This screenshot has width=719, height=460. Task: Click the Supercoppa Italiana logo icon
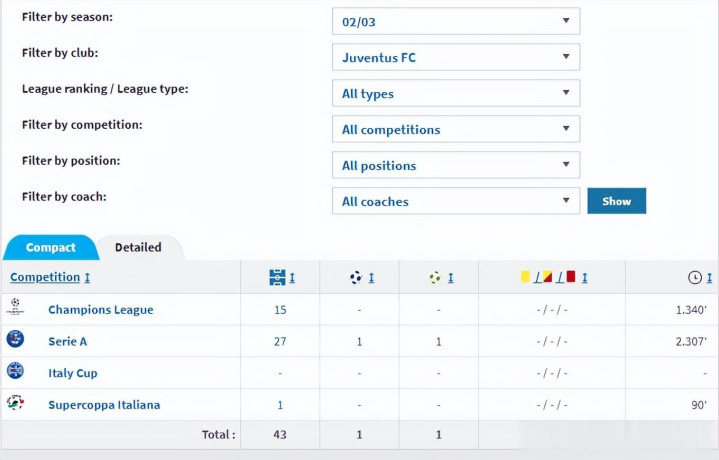pyautogui.click(x=15, y=402)
